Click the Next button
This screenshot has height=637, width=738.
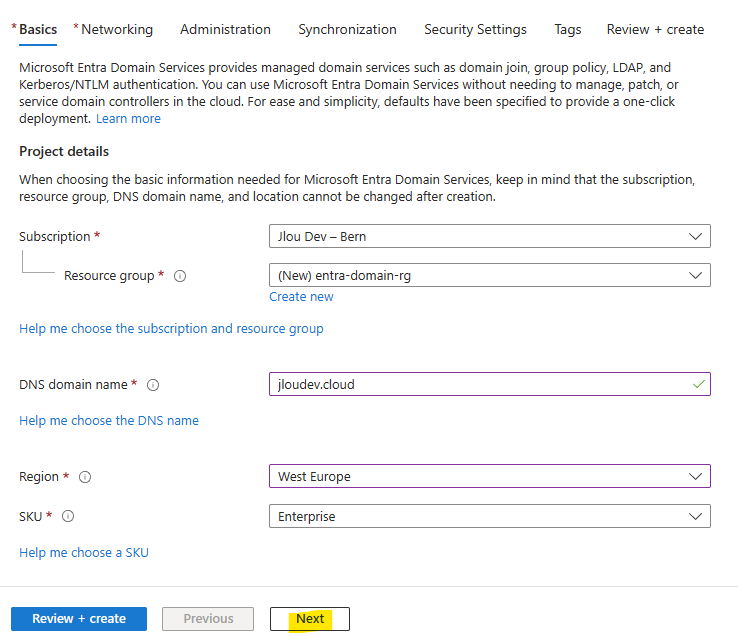pyautogui.click(x=310, y=619)
